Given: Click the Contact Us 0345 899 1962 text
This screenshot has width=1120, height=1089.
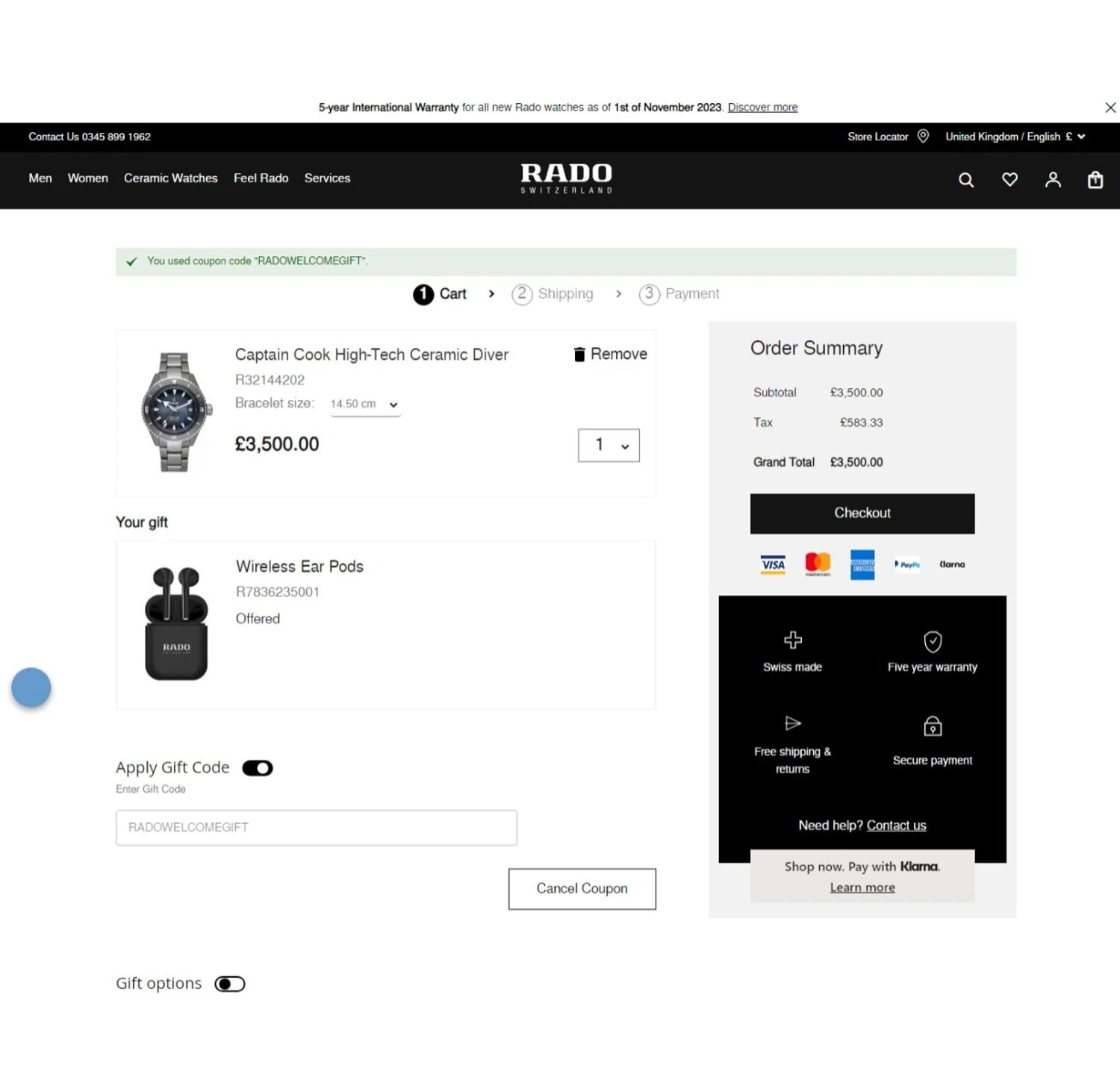Looking at the screenshot, I should [x=90, y=137].
